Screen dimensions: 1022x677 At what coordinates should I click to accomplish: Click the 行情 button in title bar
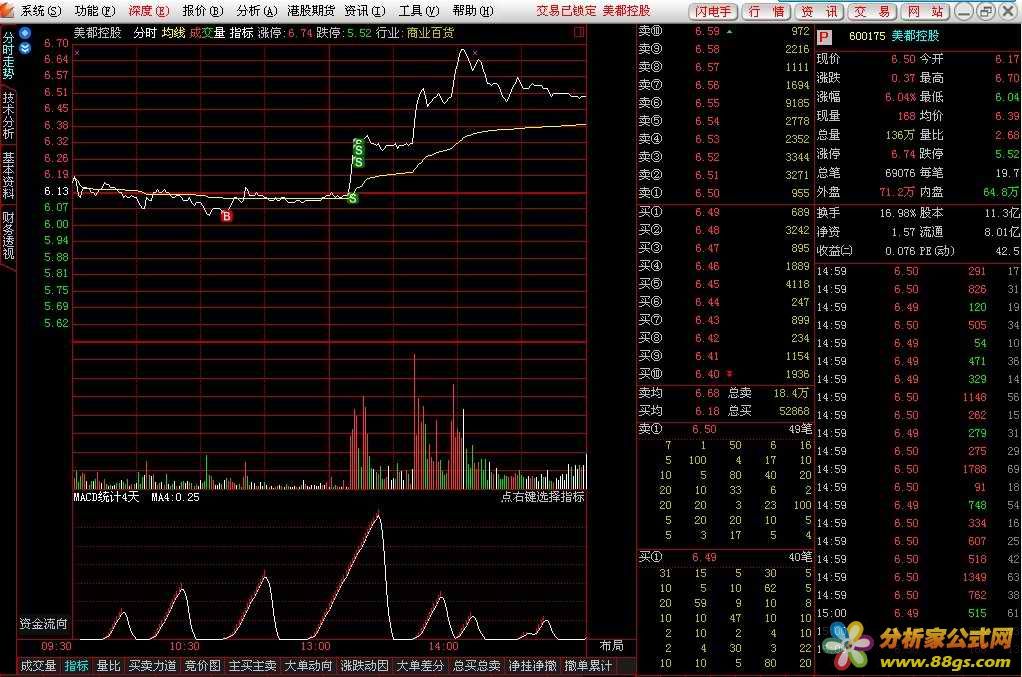[x=767, y=12]
